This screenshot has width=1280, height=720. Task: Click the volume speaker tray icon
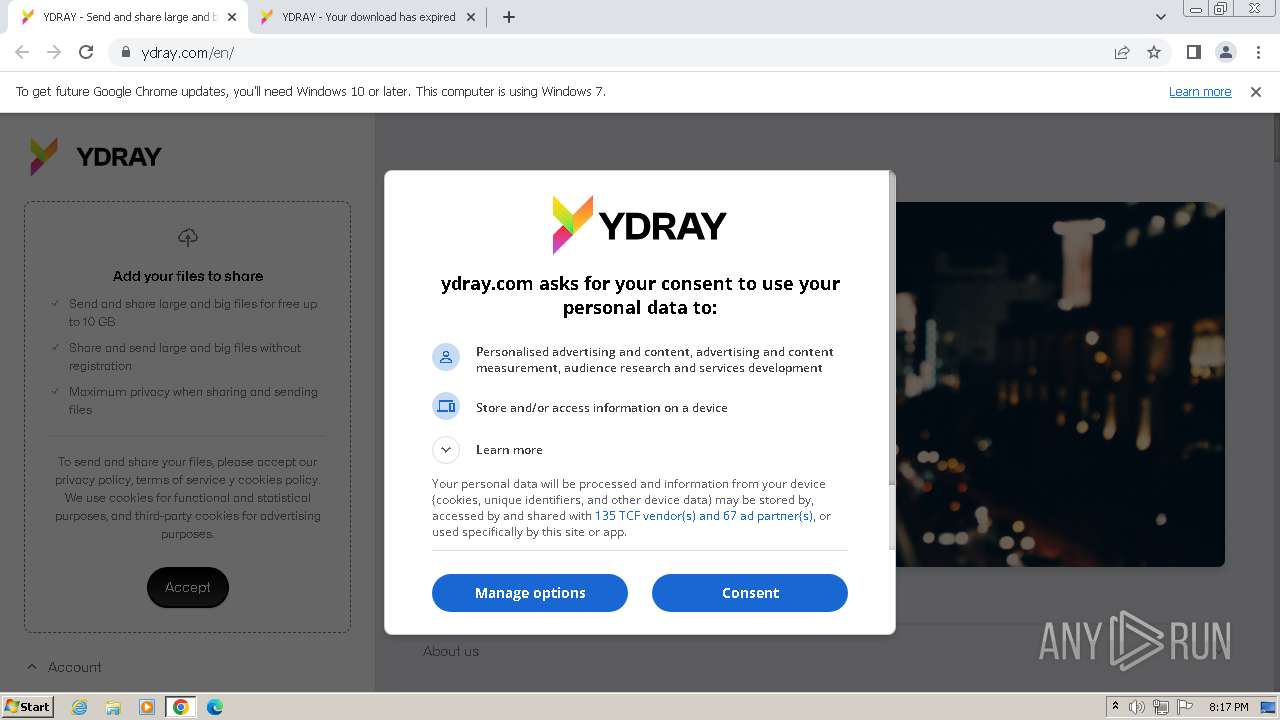coord(1137,707)
